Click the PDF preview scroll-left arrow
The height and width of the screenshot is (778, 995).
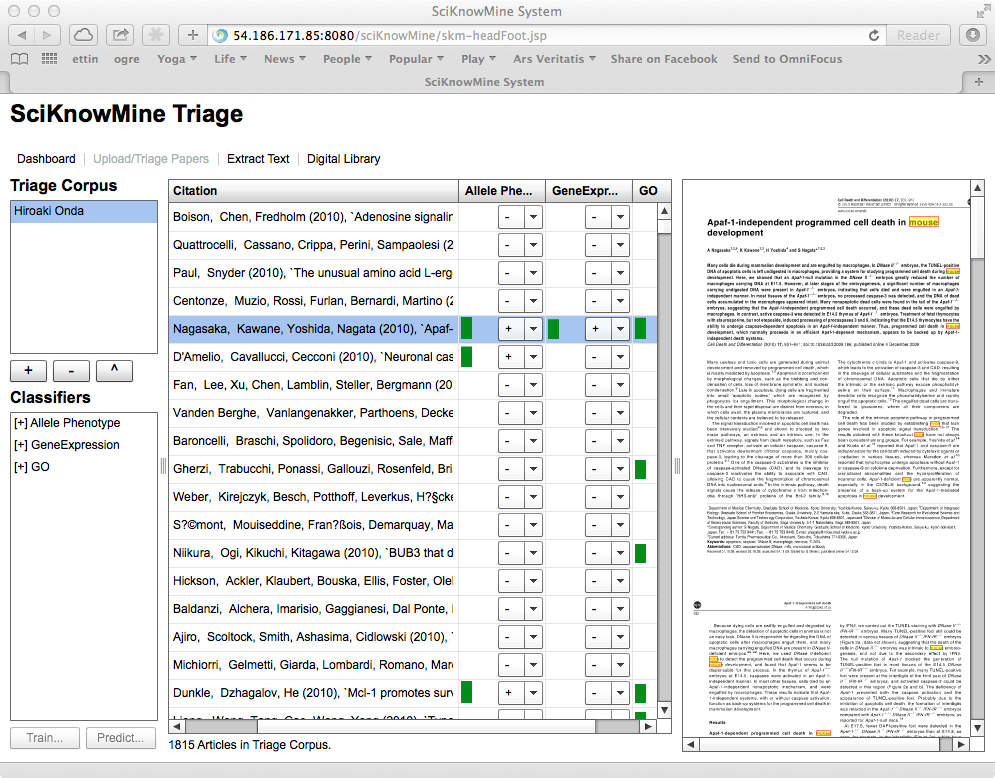pos(691,744)
